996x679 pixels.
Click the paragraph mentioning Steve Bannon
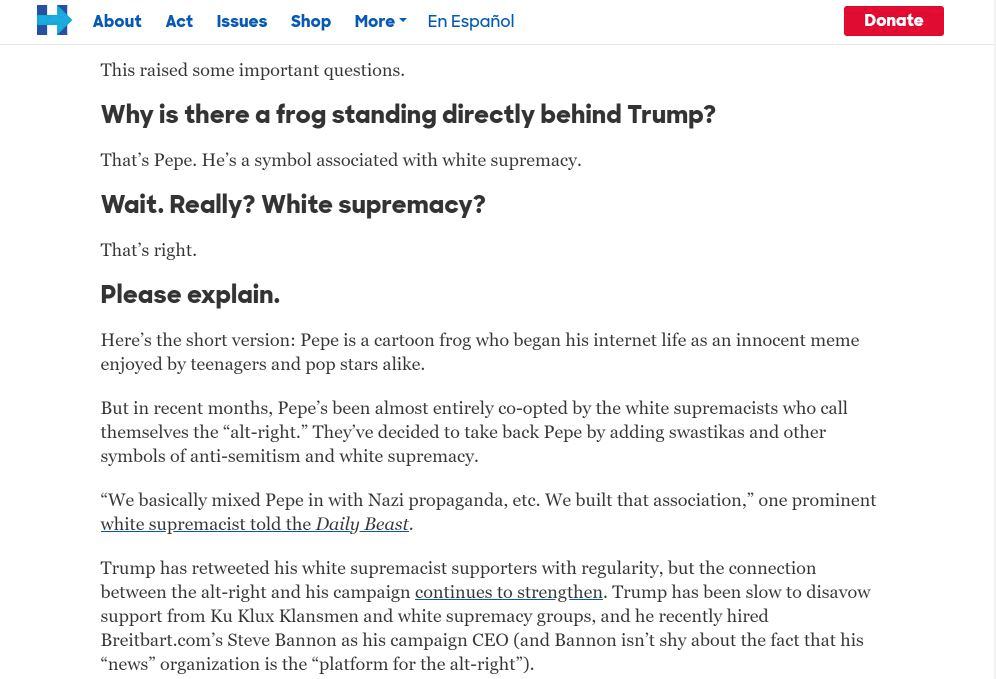point(485,616)
